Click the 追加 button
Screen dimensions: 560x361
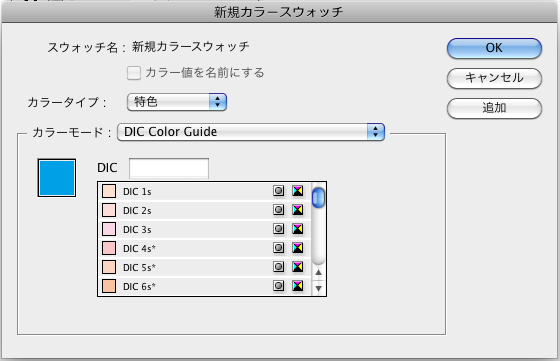click(x=494, y=108)
